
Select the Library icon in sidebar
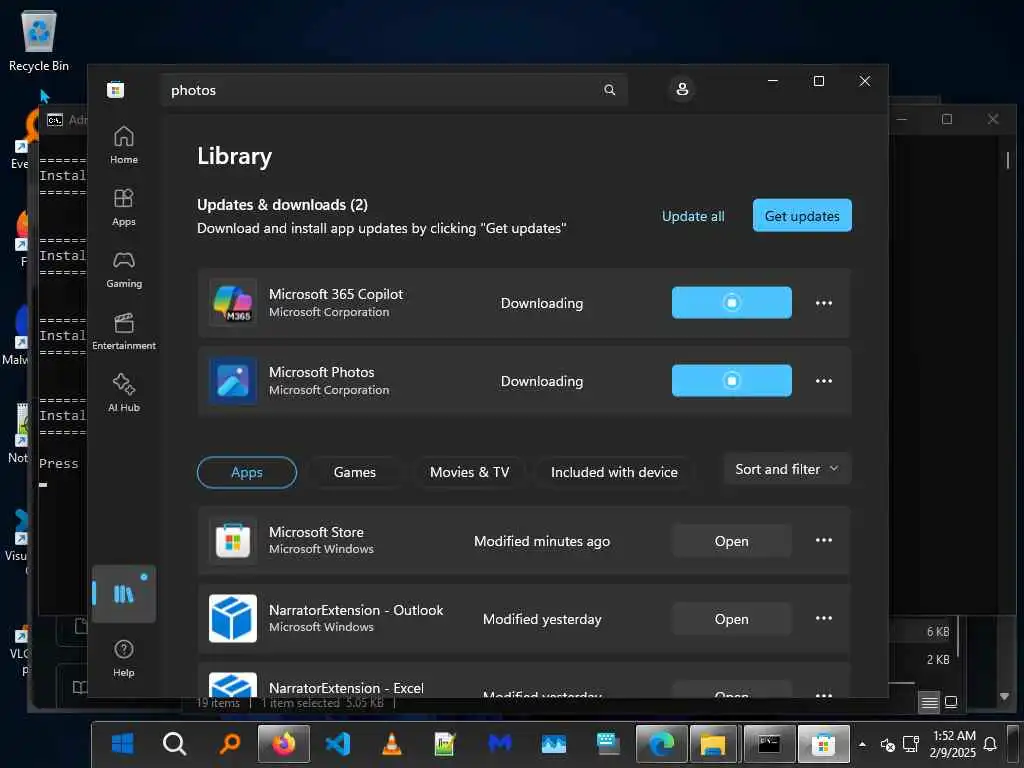tap(123, 594)
